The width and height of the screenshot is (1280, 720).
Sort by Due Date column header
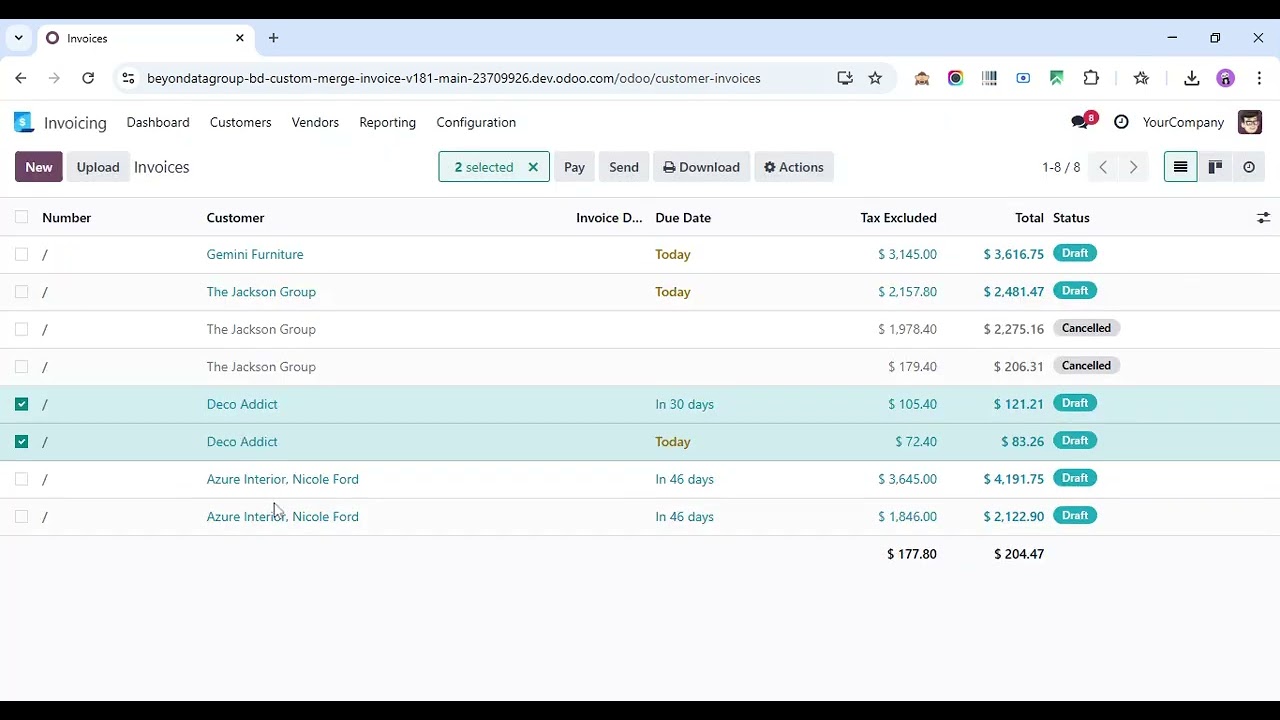tap(683, 218)
